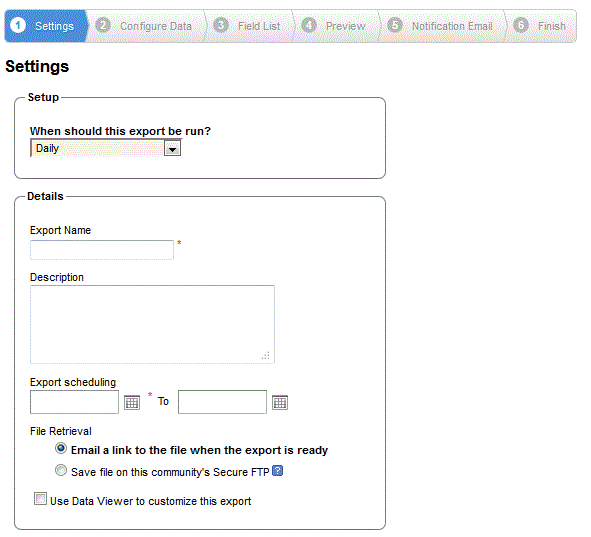Image resolution: width=591 pixels, height=537 pixels.
Task: Go to the Field List step
Action: [x=259, y=26]
